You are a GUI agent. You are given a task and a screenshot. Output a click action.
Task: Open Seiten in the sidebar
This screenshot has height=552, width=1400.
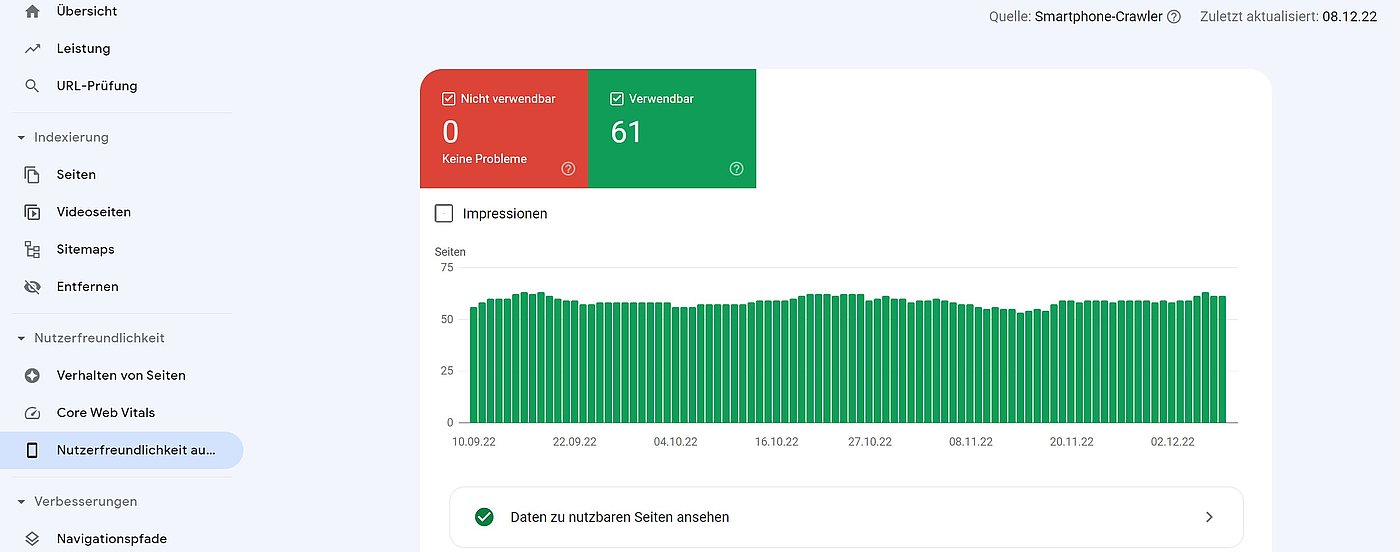pyautogui.click(x=76, y=175)
